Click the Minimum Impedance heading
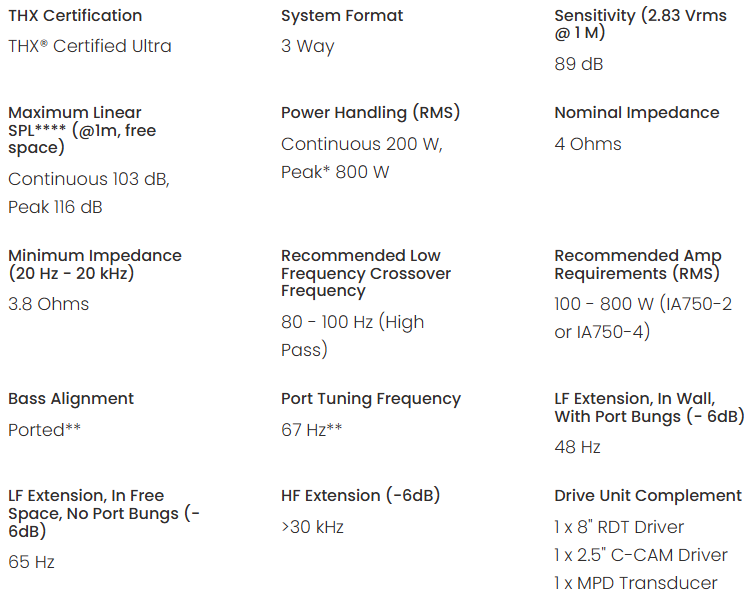This screenshot has height=596, width=746. click(95, 264)
